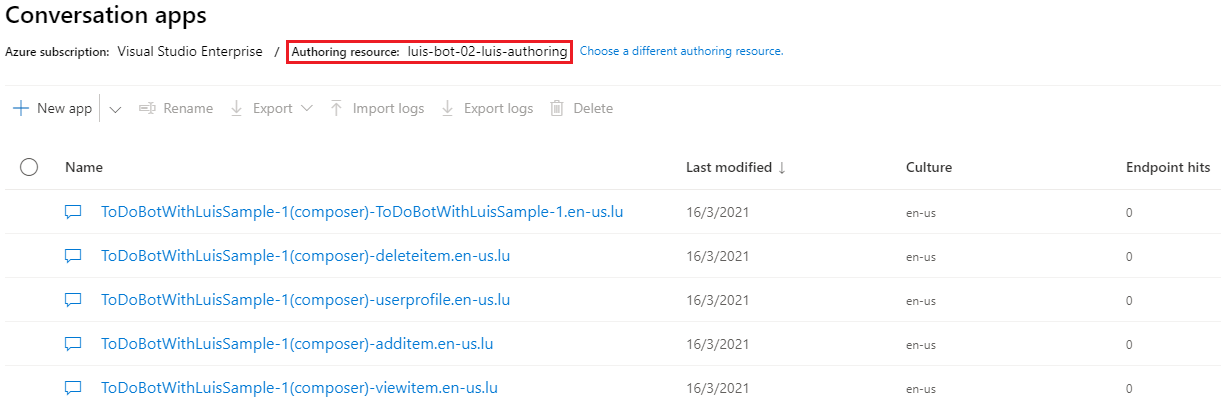Choose a different authoring resource link
The image size is (1221, 406).
click(x=681, y=51)
